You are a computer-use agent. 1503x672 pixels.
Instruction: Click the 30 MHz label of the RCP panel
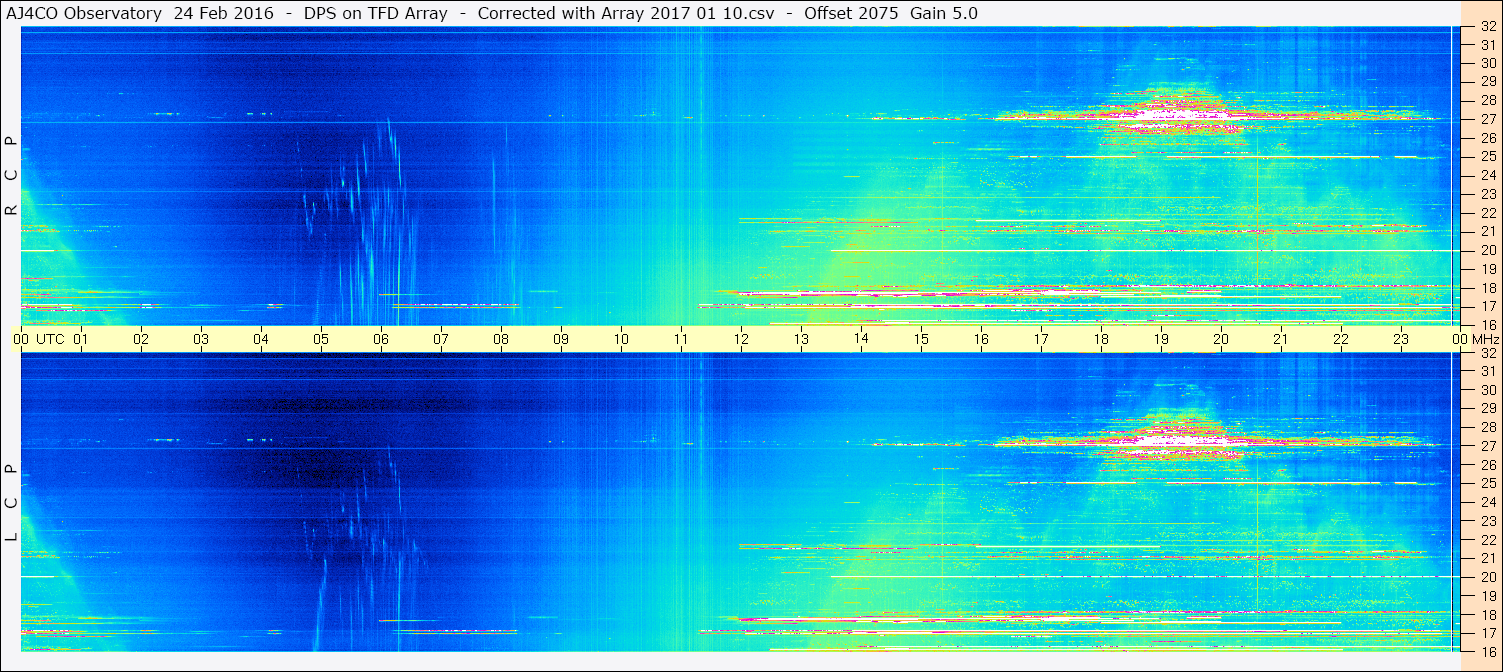point(1488,63)
